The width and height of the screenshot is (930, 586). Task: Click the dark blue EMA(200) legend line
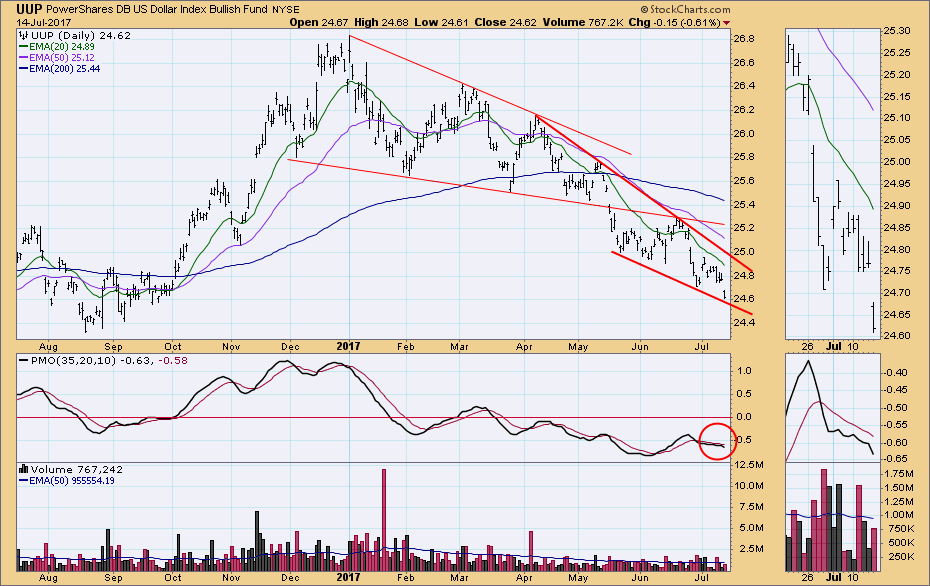(x=24, y=69)
